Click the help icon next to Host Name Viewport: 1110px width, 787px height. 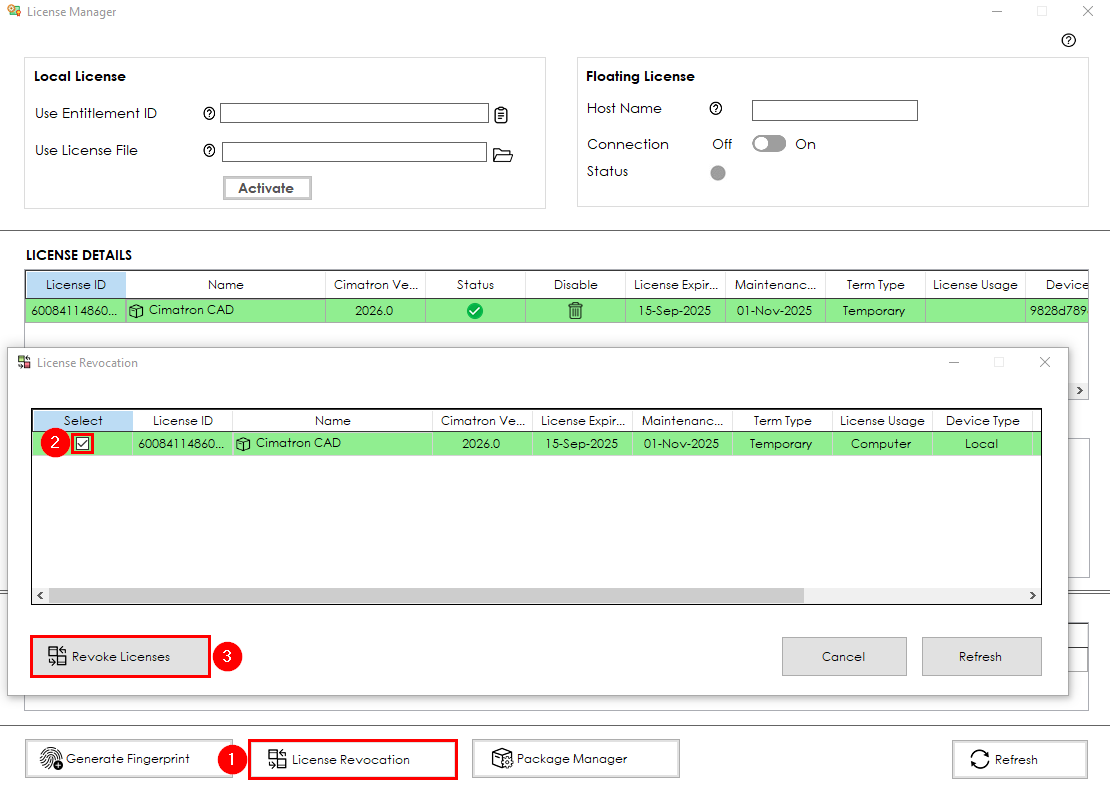click(715, 109)
